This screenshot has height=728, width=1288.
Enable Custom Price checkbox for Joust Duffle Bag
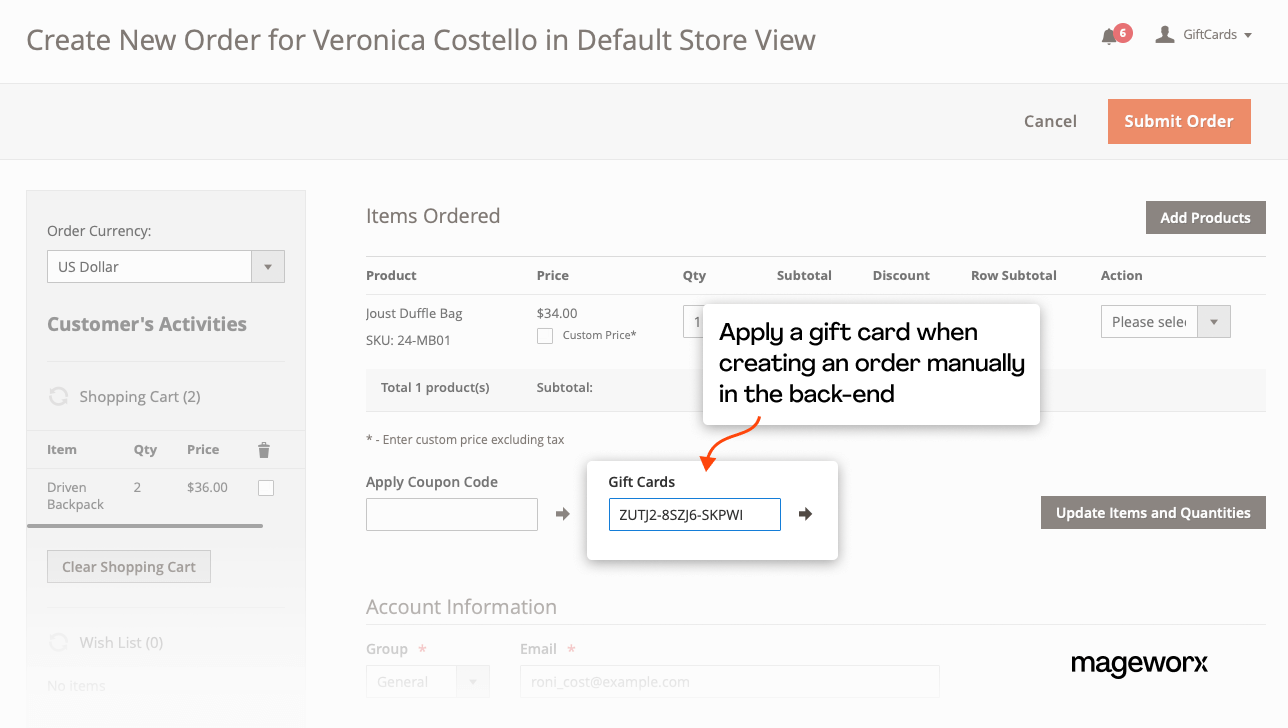(x=545, y=336)
